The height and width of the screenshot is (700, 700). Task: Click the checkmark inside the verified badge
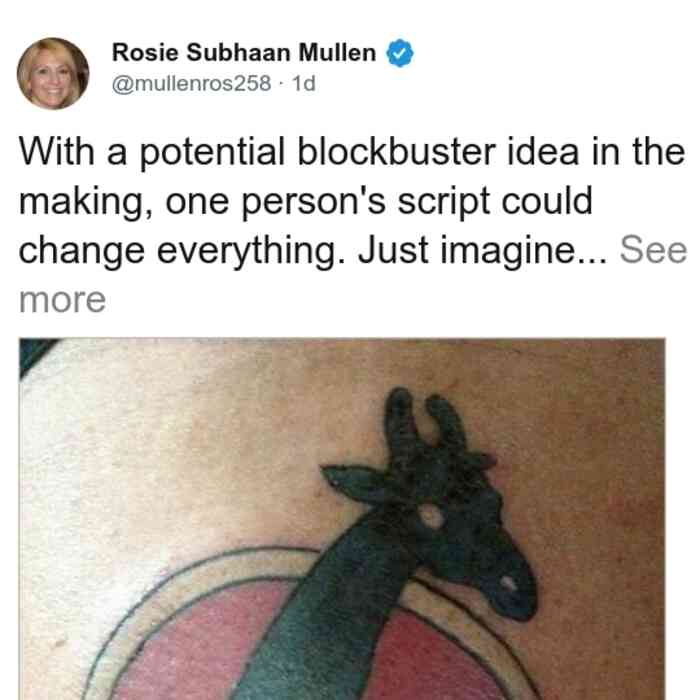400,53
